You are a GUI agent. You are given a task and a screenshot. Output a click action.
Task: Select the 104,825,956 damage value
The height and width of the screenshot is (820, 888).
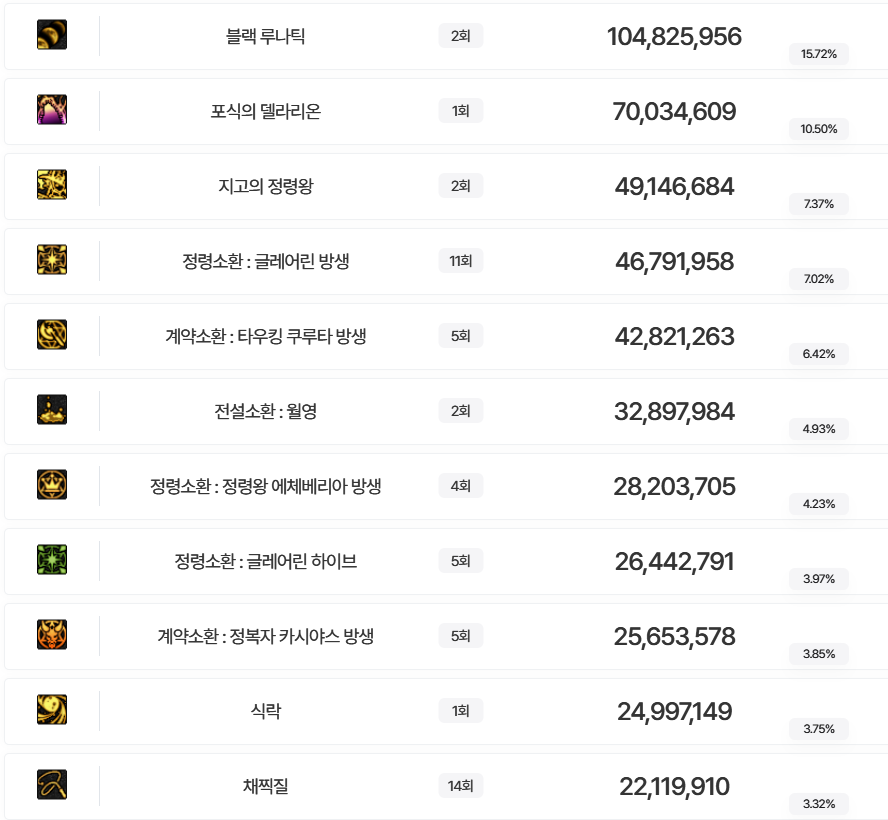coord(674,37)
